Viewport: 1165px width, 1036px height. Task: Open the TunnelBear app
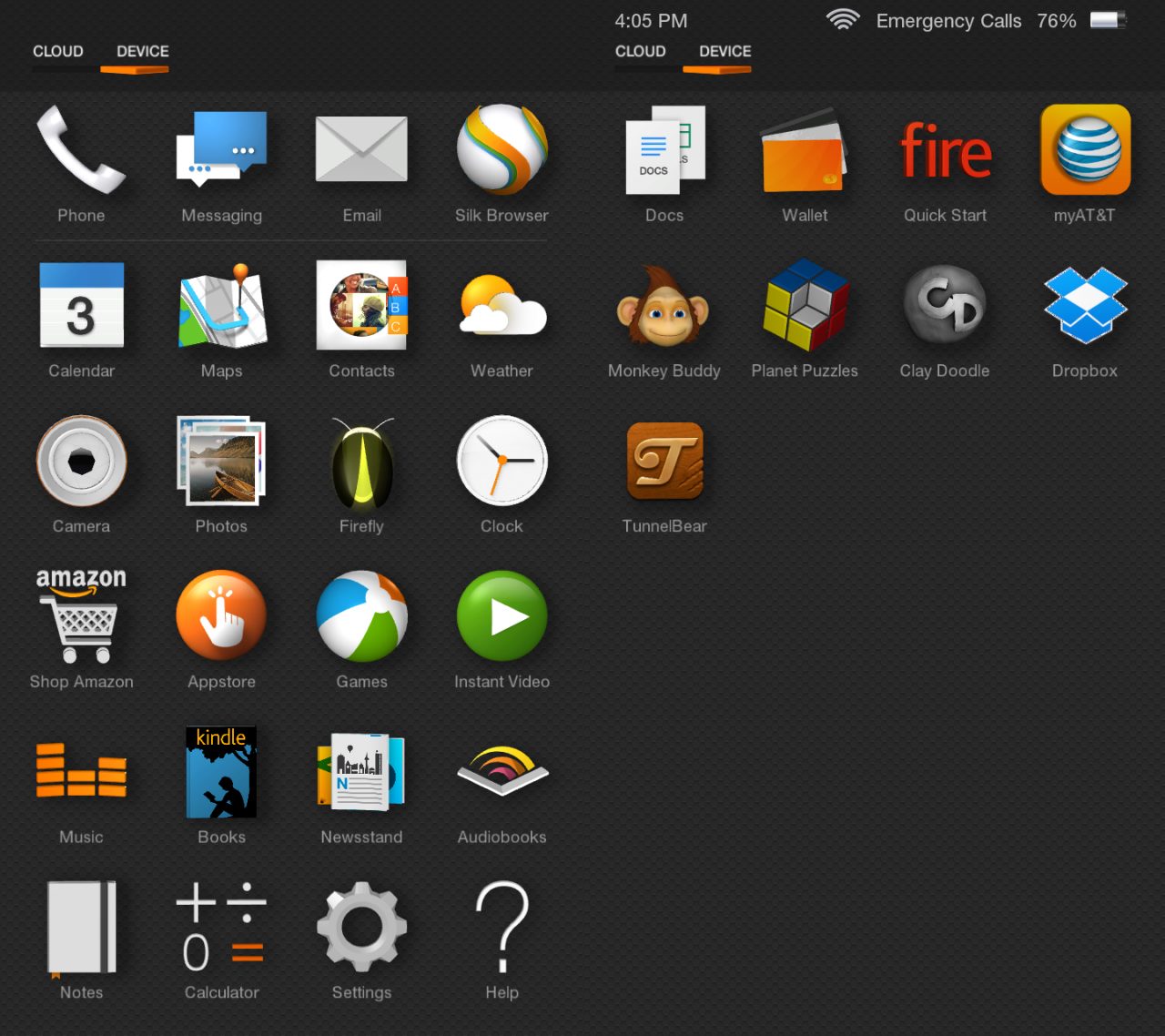pos(664,461)
